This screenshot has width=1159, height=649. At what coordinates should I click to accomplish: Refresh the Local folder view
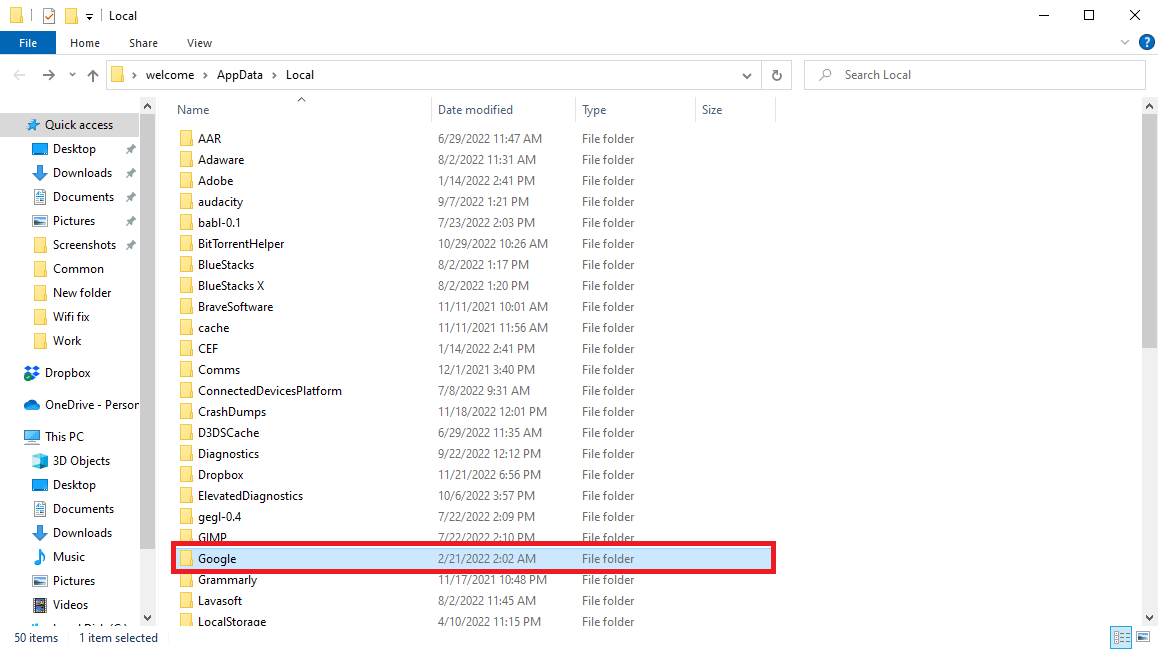[x=776, y=75]
